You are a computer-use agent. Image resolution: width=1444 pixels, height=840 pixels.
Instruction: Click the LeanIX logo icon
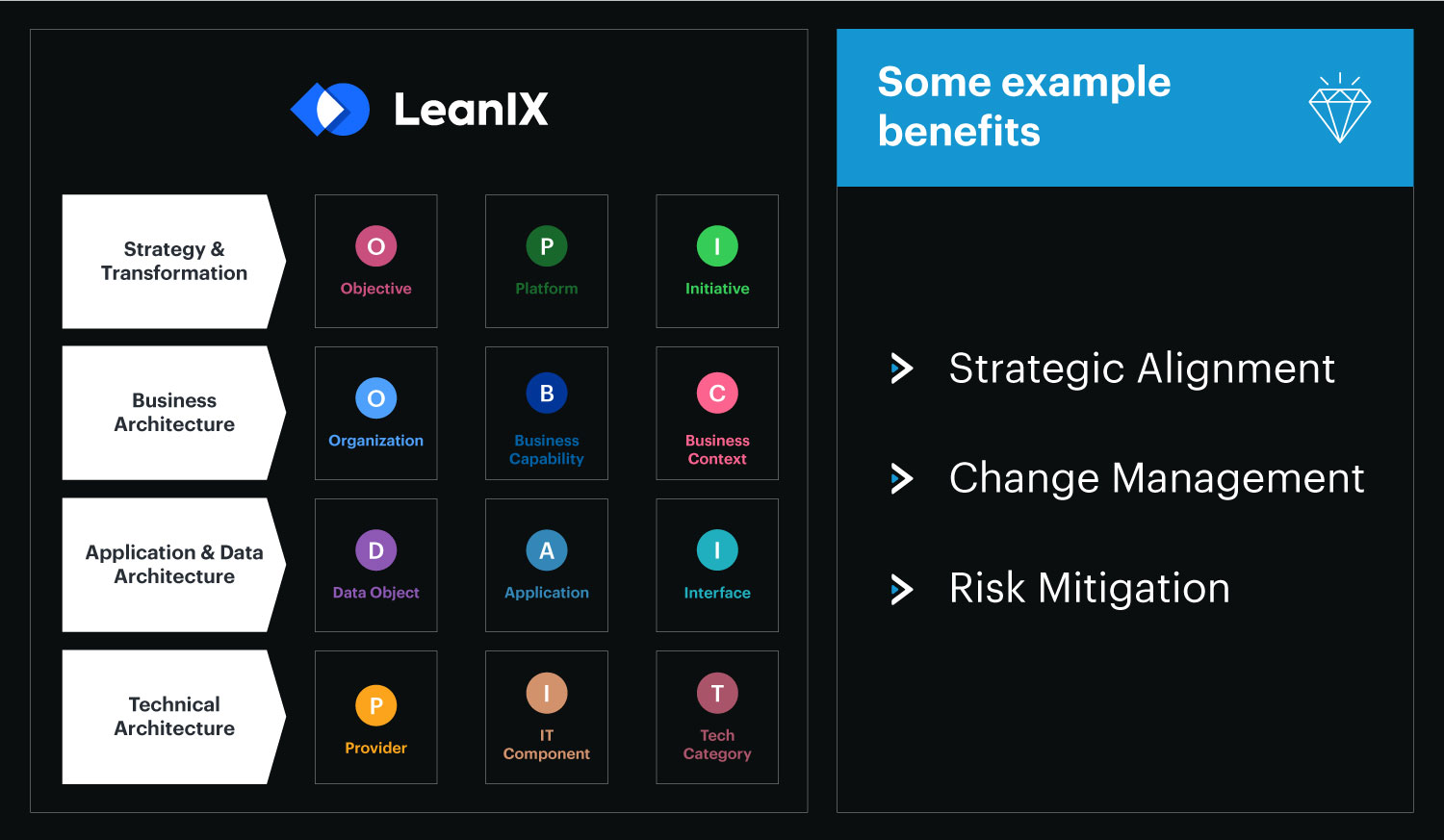coord(330,109)
